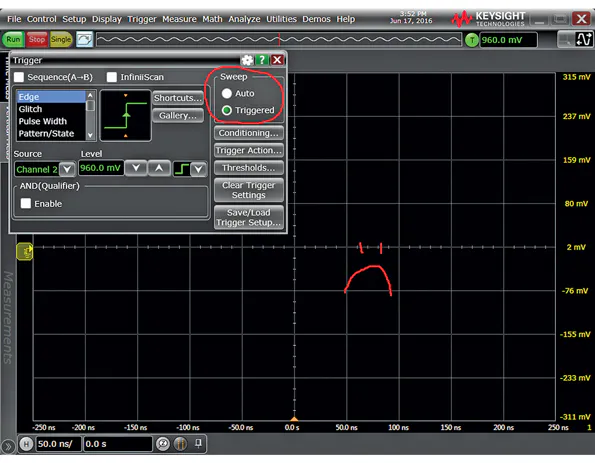Open the Measure menu
Image resolution: width=595 pixels, height=463 pixels.
coord(179,19)
